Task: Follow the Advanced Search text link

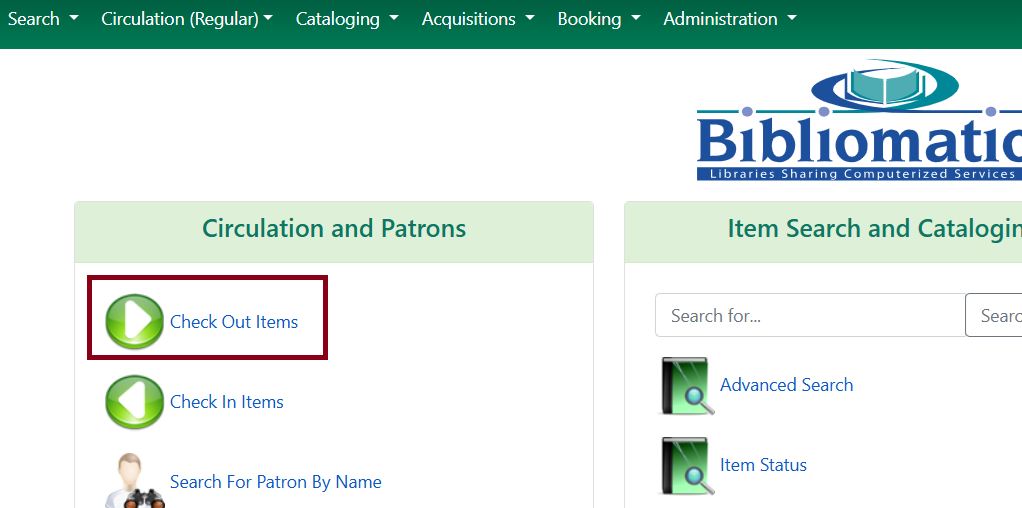Action: pos(787,385)
